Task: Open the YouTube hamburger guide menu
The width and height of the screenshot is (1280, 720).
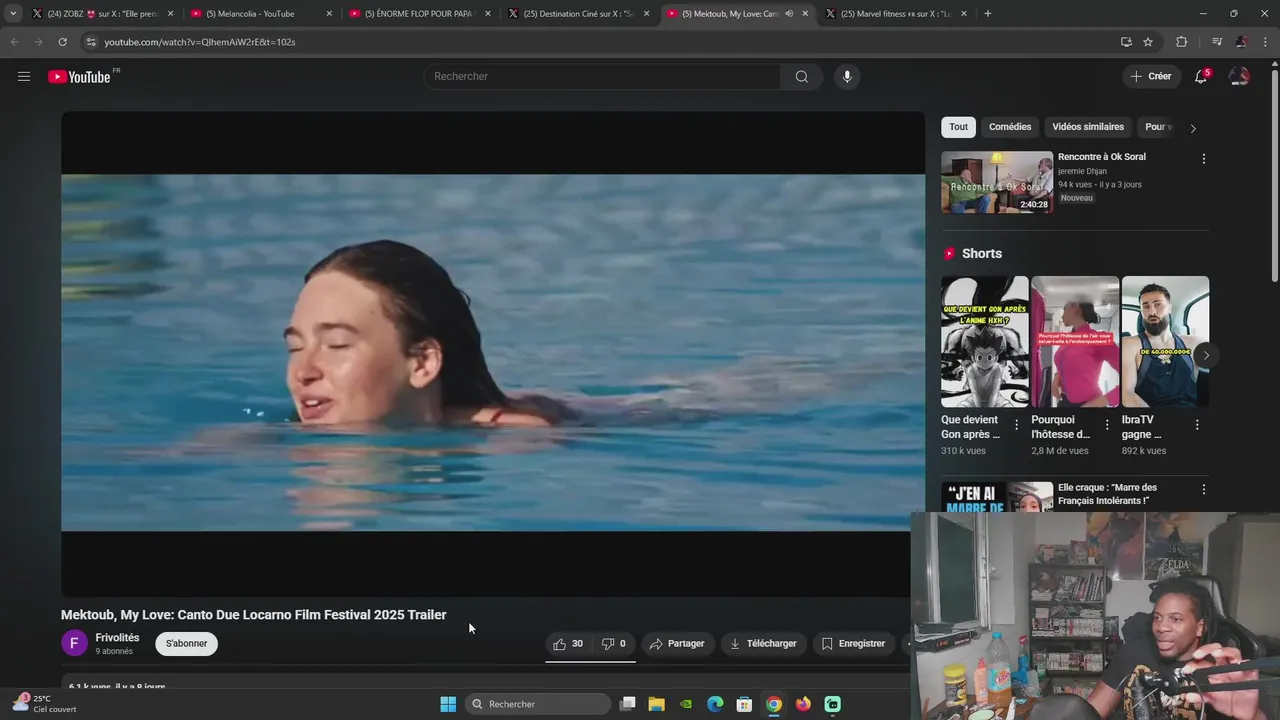Action: click(24, 76)
